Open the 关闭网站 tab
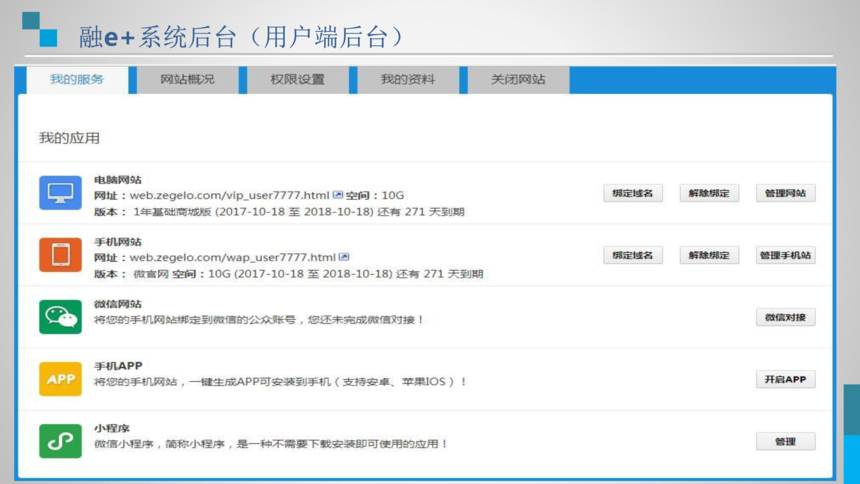This screenshot has width=860, height=484. (x=518, y=80)
